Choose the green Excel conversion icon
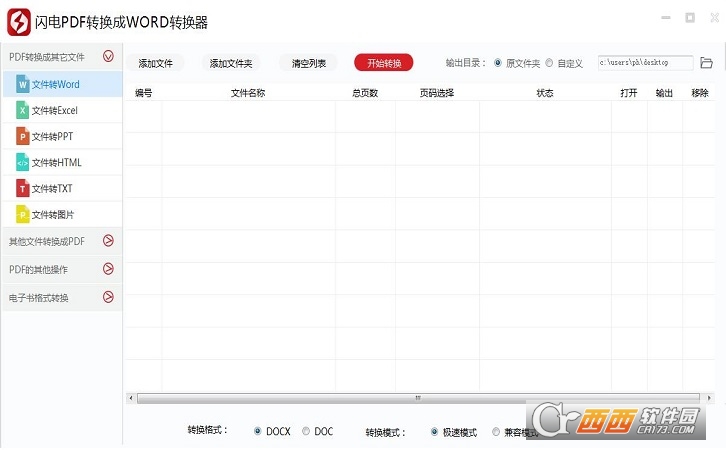The height and width of the screenshot is (450, 726). click(x=22, y=110)
